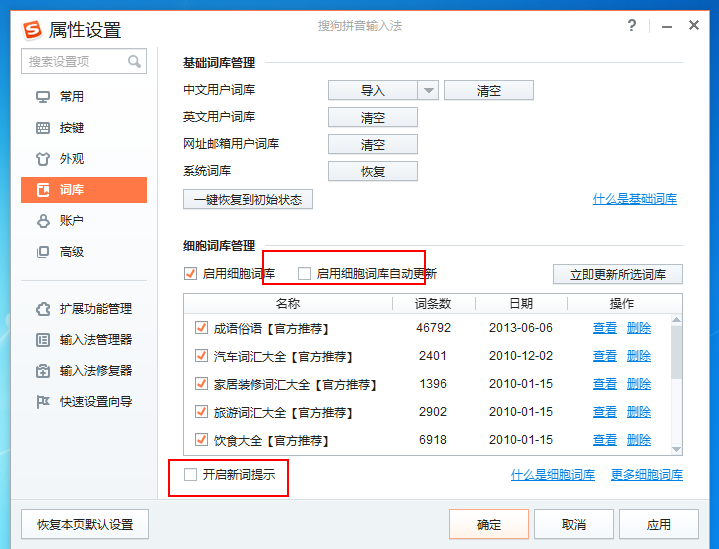The image size is (719, 549).
Task: Toggle the 开启新词提示 checkbox
Action: 190,475
